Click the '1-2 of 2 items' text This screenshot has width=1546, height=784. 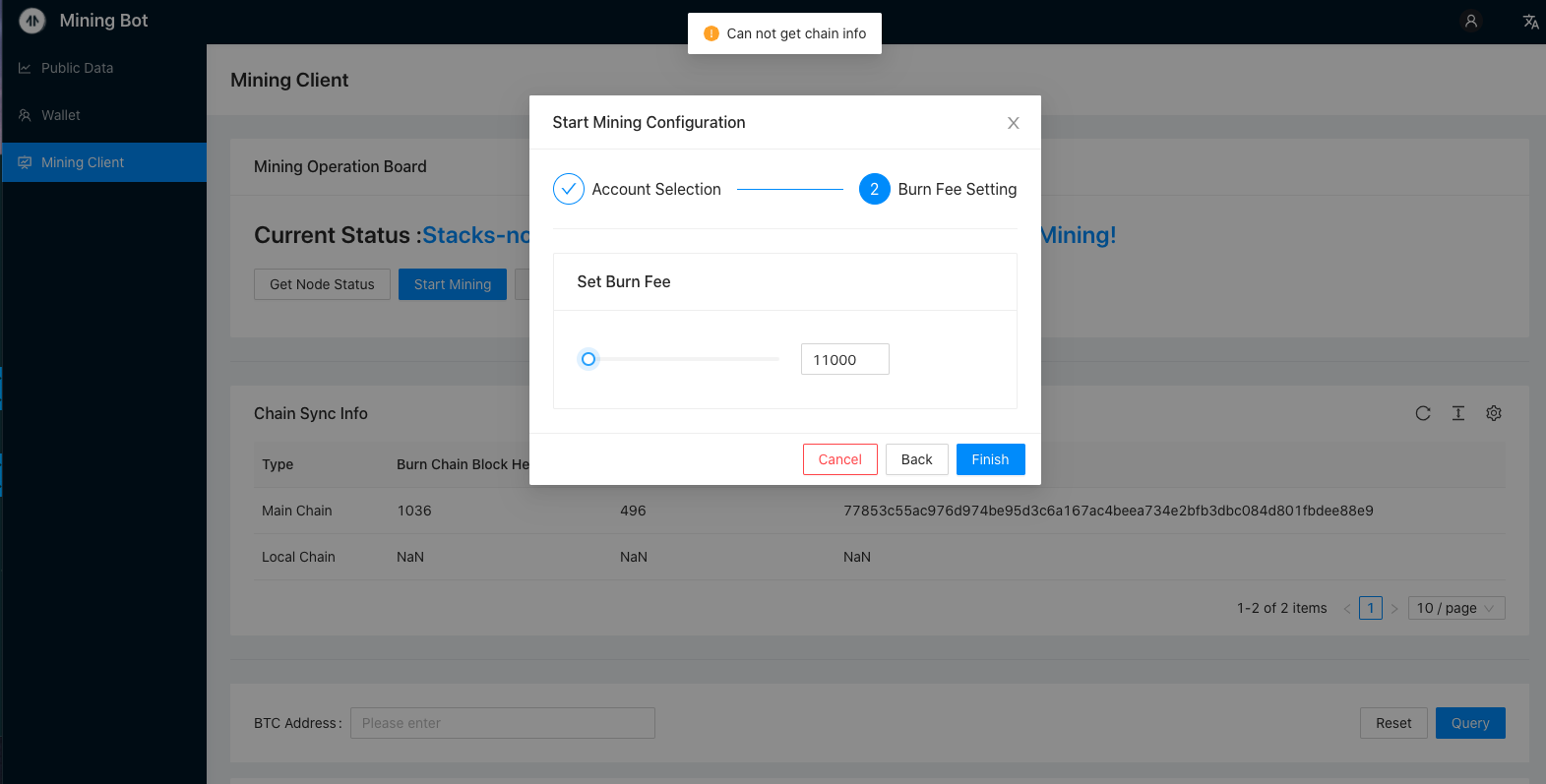[x=1282, y=608]
